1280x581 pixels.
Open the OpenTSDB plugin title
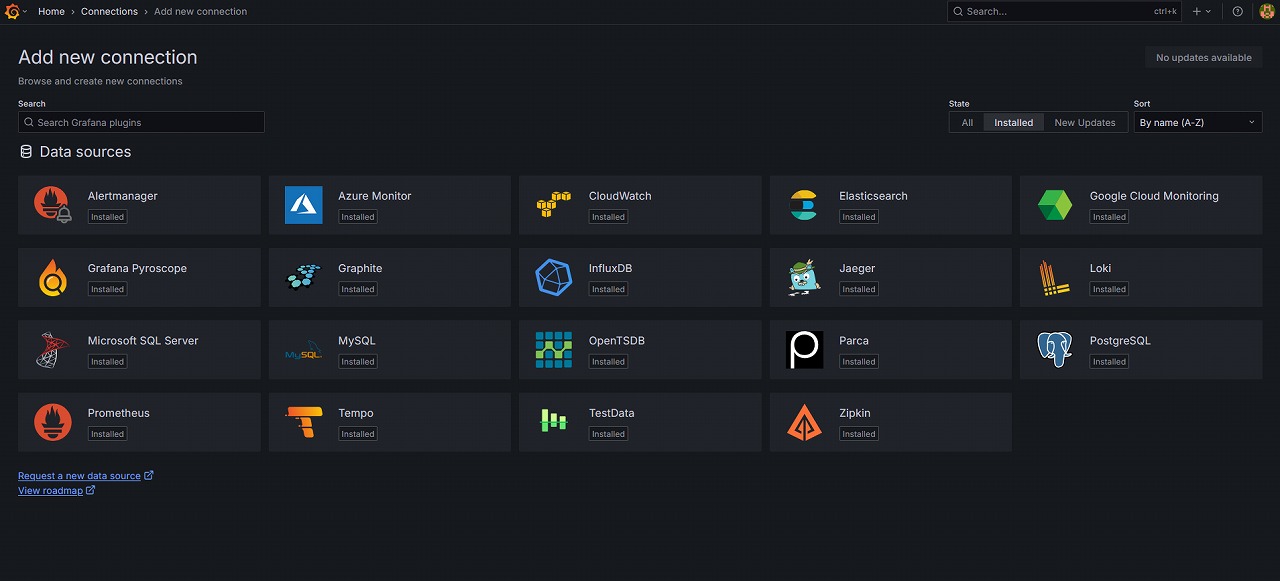click(617, 341)
